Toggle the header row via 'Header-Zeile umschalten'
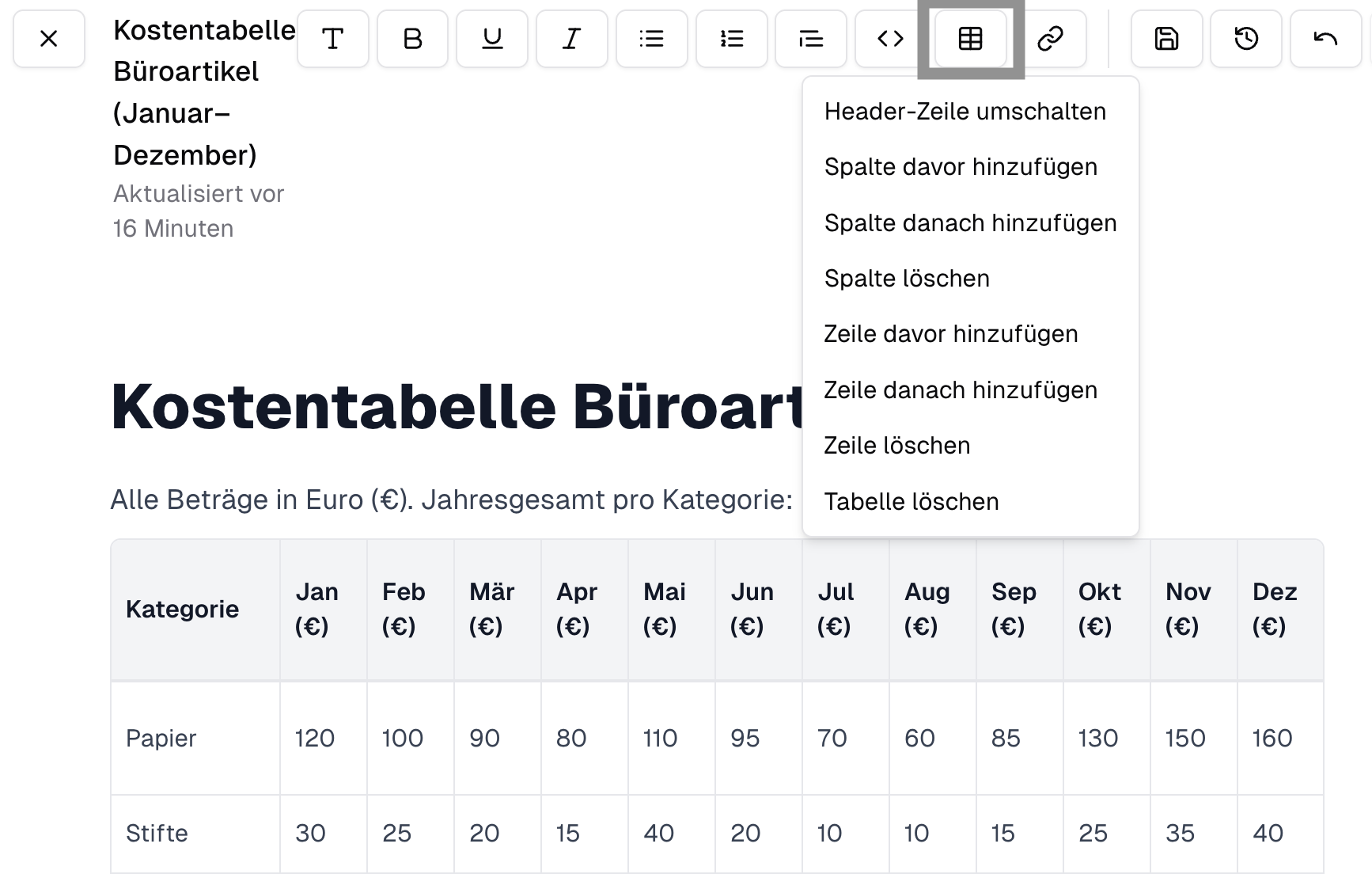This screenshot has height=874, width=1372. tap(965, 111)
